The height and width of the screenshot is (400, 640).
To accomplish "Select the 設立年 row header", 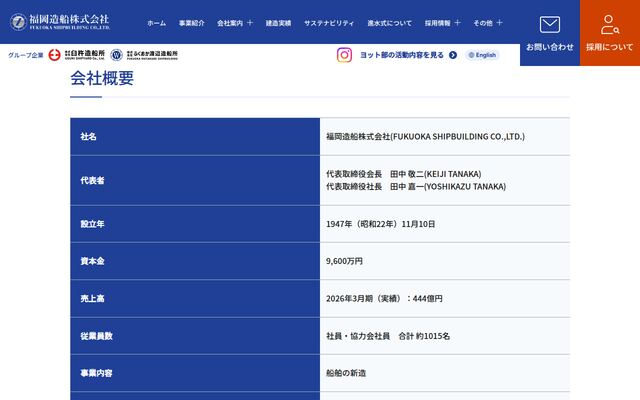I will [x=195, y=224].
